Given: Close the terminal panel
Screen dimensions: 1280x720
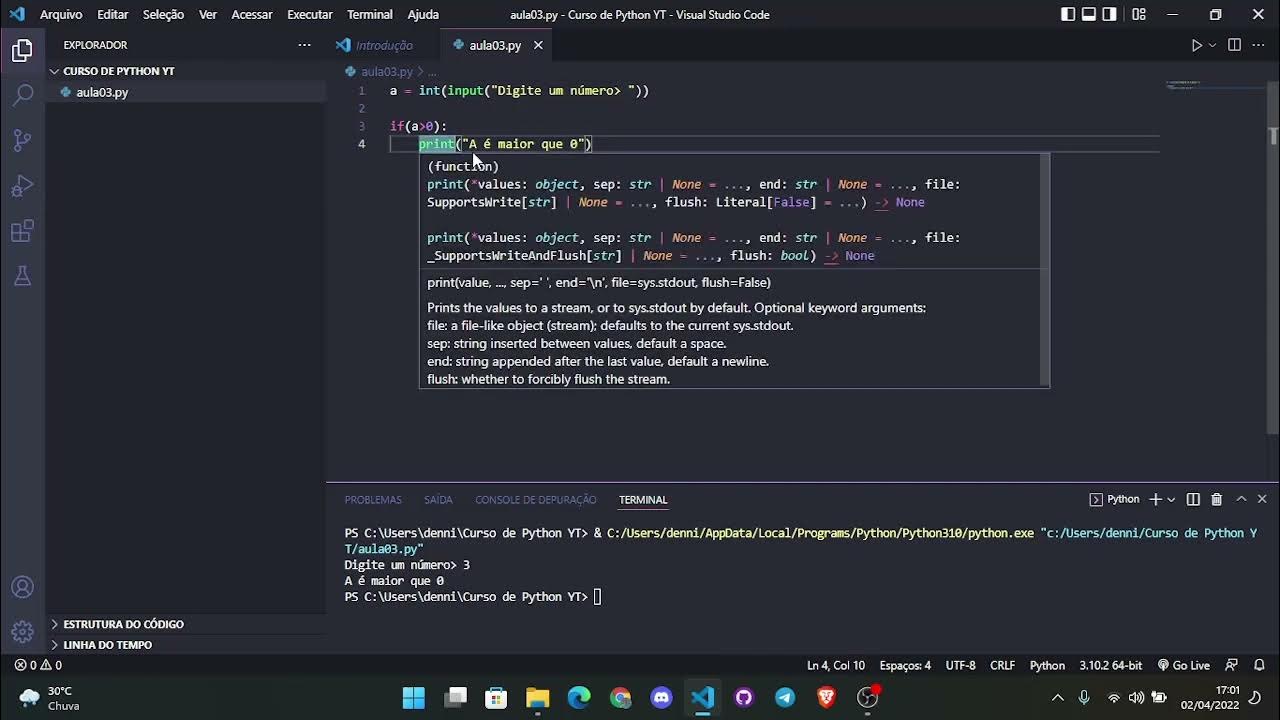Looking at the screenshot, I should point(1262,499).
